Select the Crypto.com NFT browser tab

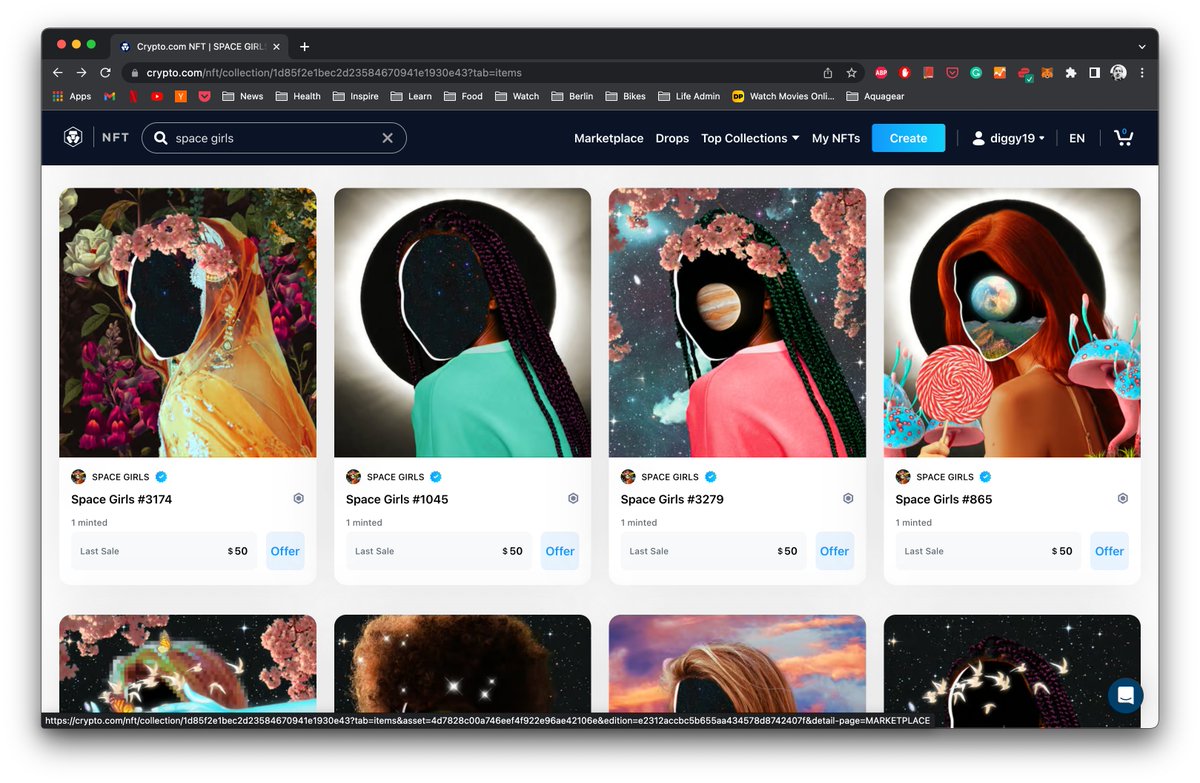[x=198, y=46]
